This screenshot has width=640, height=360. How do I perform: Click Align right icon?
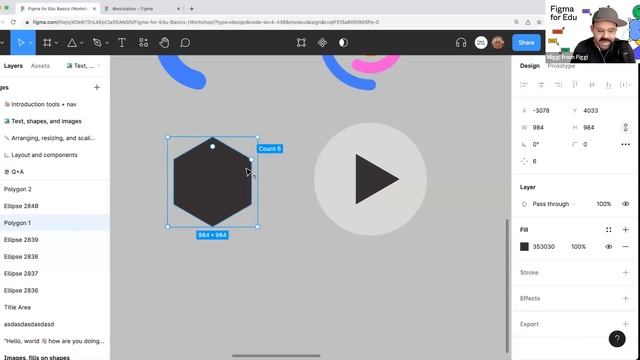[558, 84]
